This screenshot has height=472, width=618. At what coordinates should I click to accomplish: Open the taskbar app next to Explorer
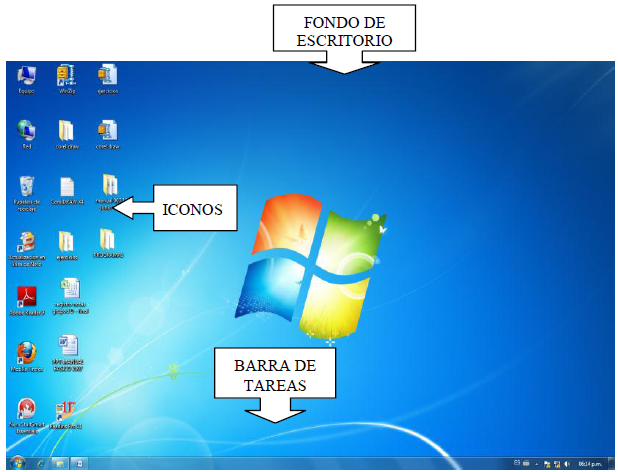tap(79, 463)
